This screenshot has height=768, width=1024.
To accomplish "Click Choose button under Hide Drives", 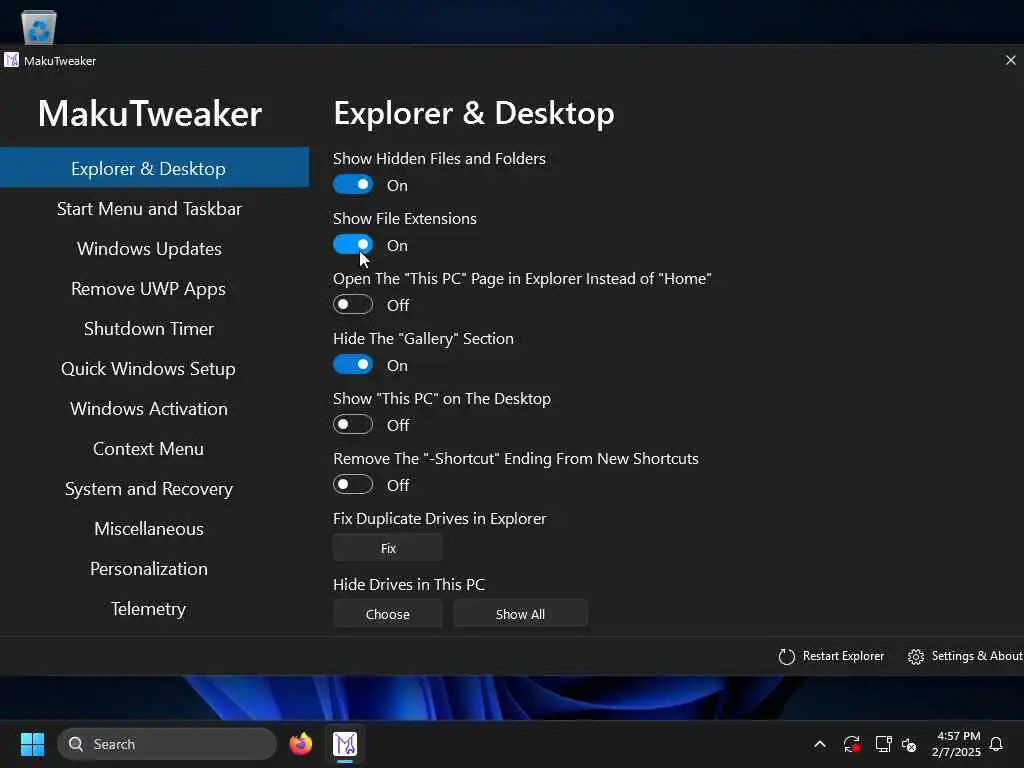I will pos(388,614).
